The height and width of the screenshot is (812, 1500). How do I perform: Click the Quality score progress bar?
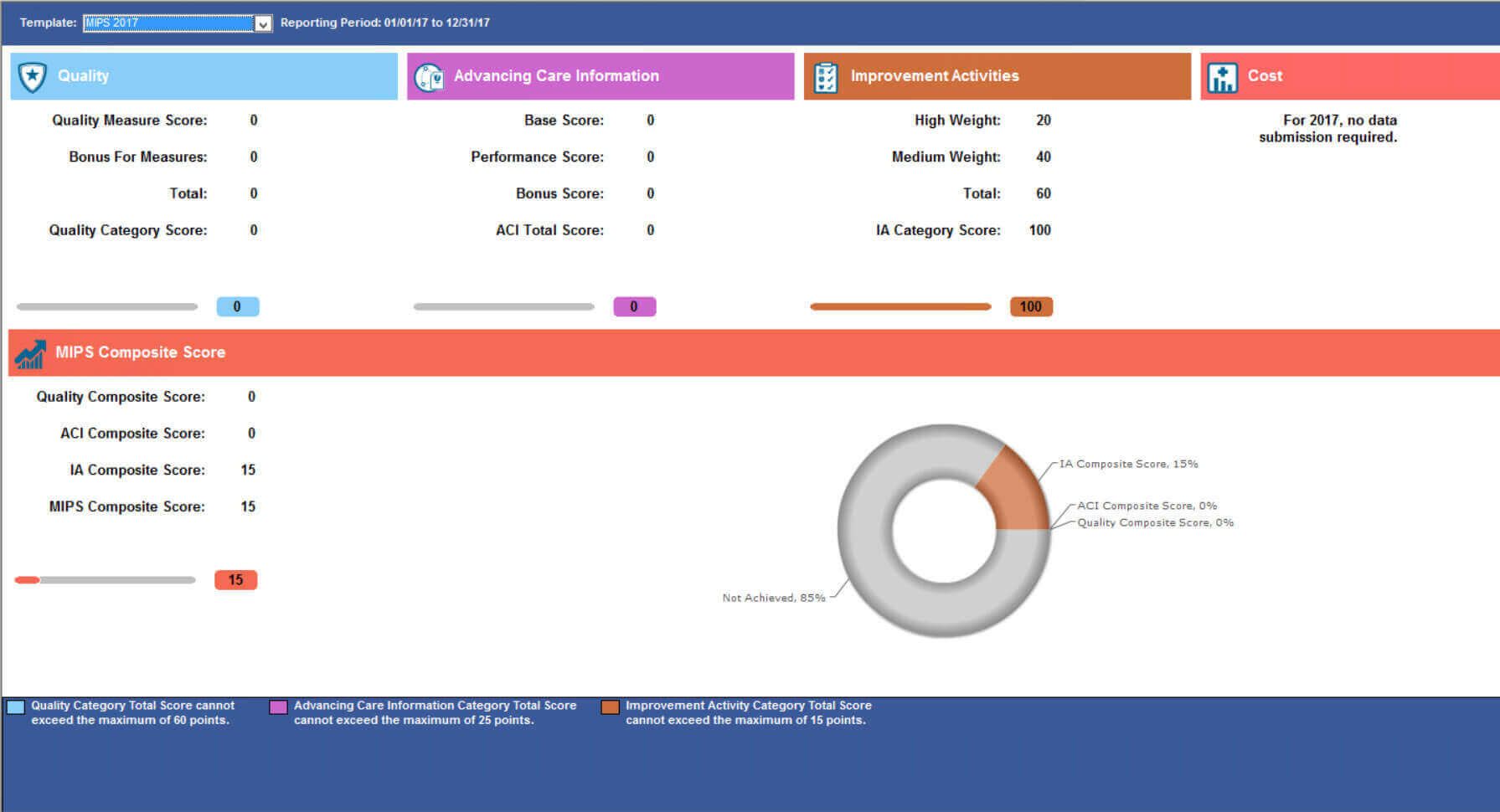click(x=107, y=307)
